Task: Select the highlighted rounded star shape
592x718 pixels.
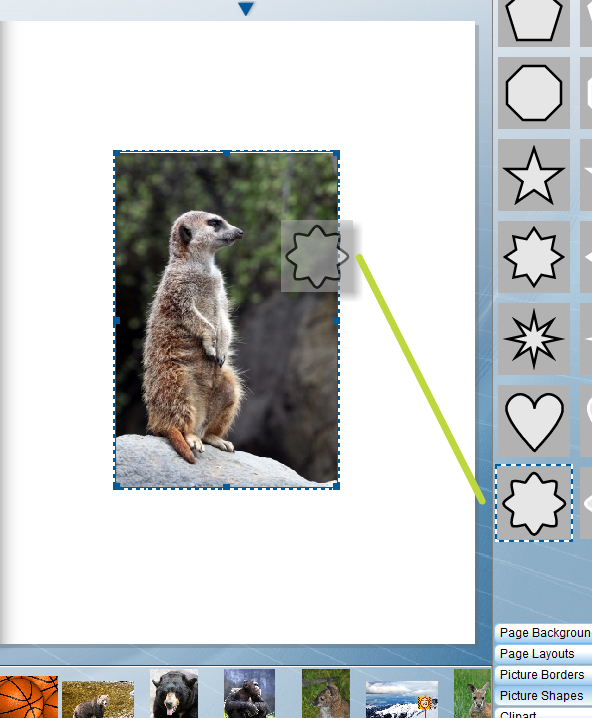Action: 534,503
